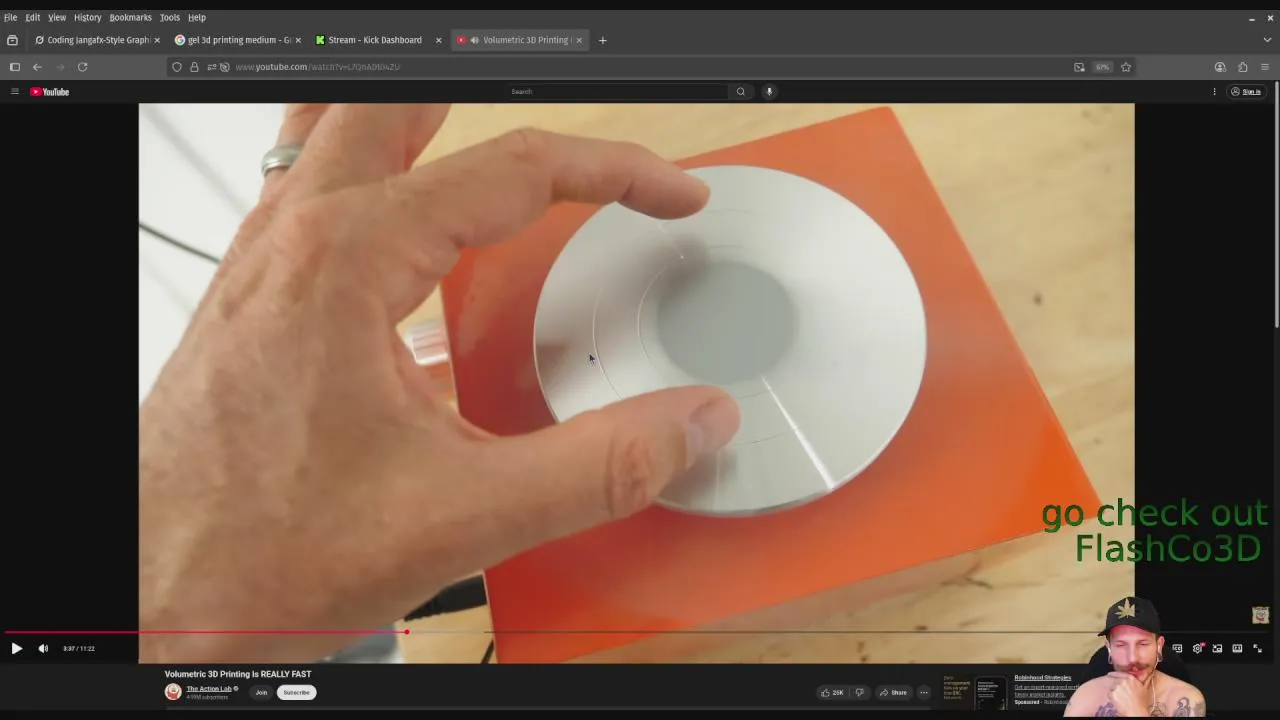The height and width of the screenshot is (720, 1280).
Task: Dislike the video
Action: 859,692
